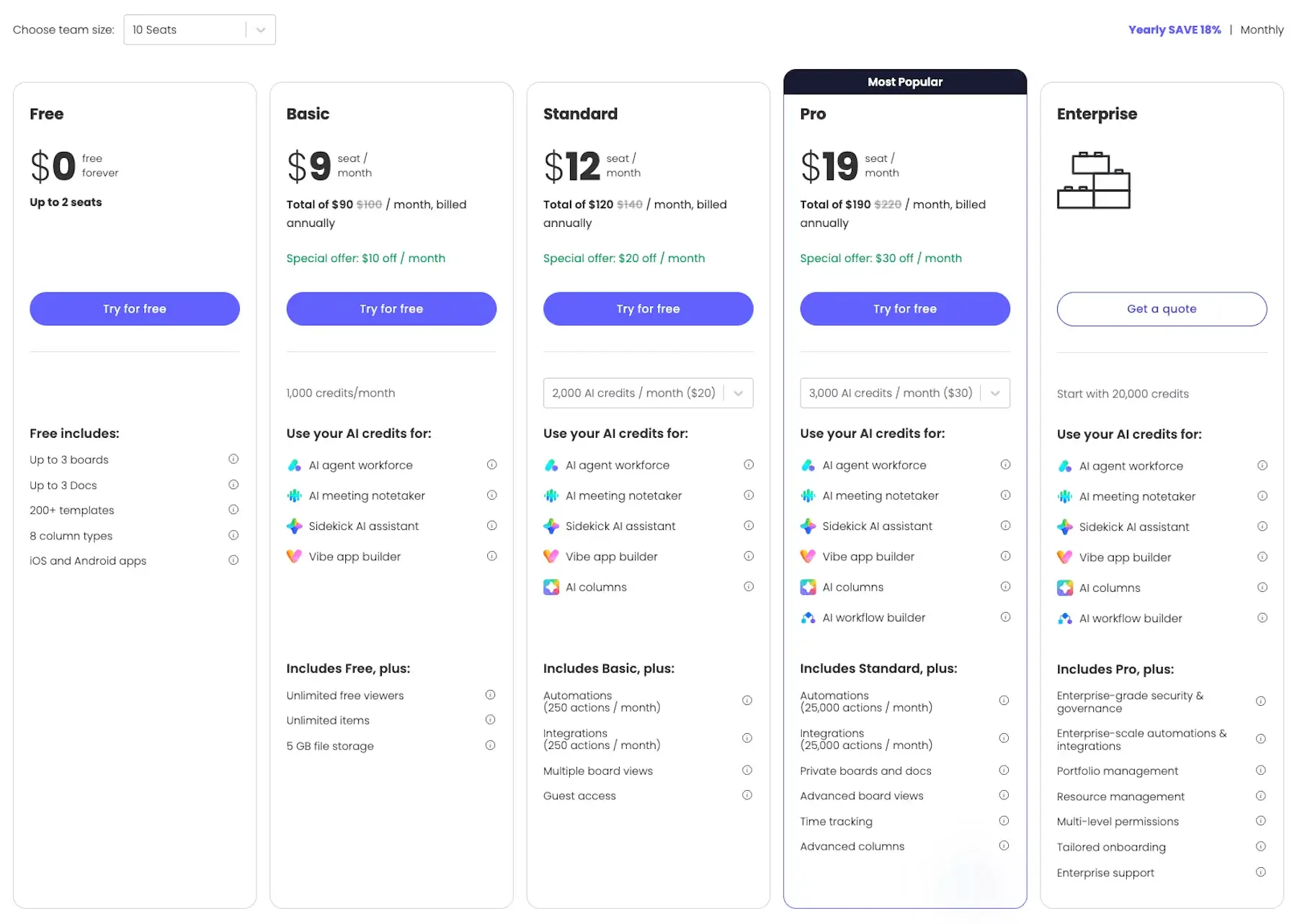This screenshot has height=924, width=1297.
Task: Click Start with 20,000 credits text
Action: pos(1123,394)
